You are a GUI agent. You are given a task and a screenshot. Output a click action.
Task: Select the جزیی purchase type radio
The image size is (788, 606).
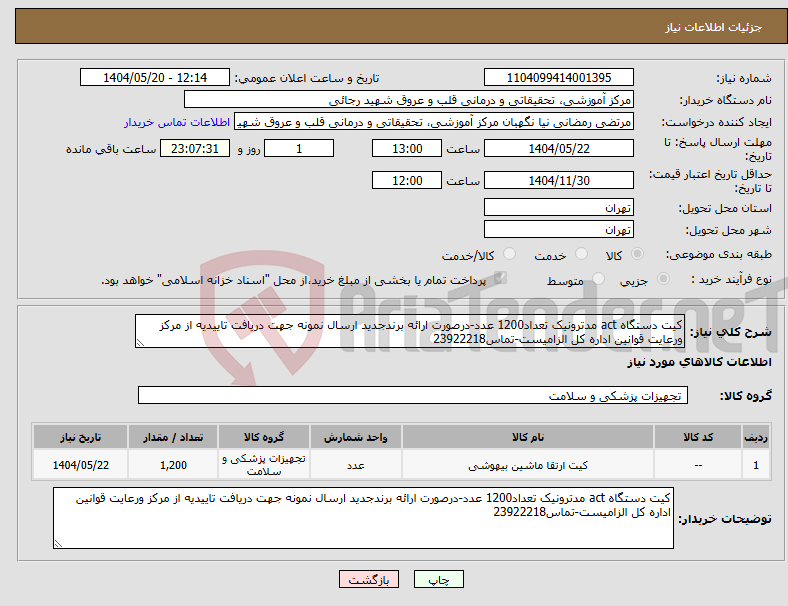pyautogui.click(x=663, y=278)
